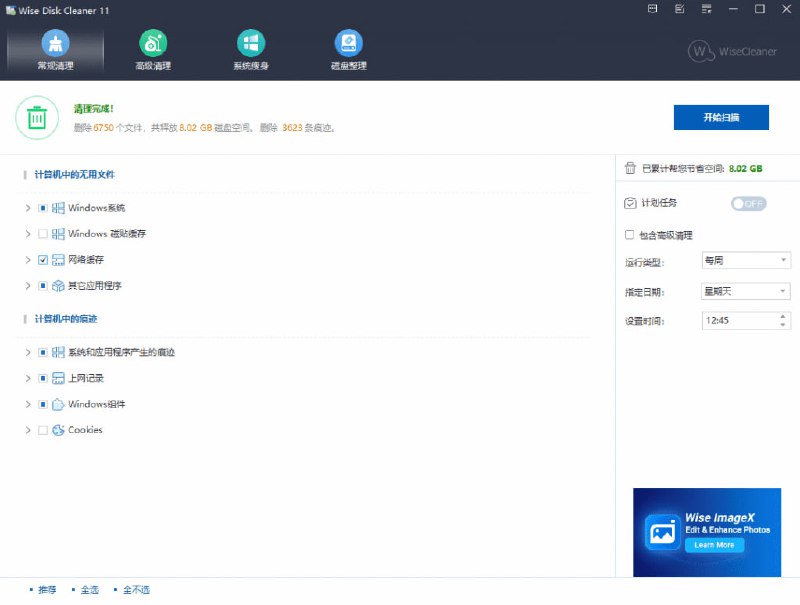Open the 运行类型 frequency dropdown showing 每周
Viewport: 800px width, 605px height.
tap(745, 259)
